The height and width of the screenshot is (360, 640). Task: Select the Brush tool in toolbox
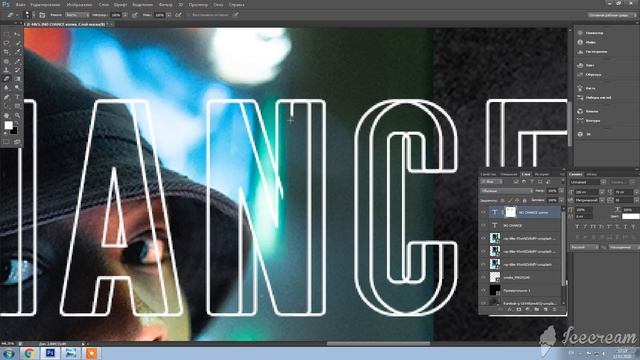click(17, 61)
